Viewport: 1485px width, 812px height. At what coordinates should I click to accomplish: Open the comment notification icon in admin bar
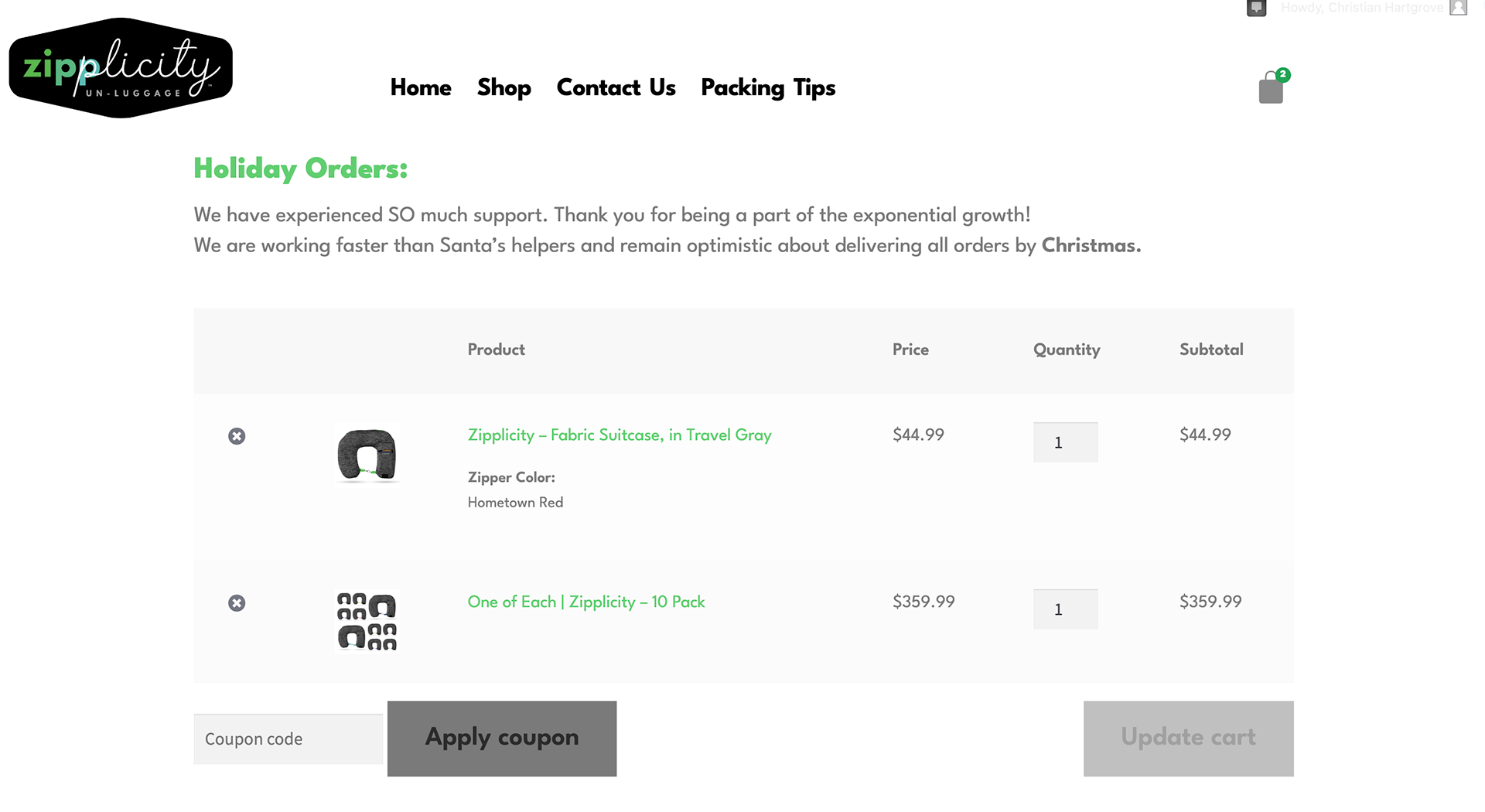pyautogui.click(x=1257, y=9)
